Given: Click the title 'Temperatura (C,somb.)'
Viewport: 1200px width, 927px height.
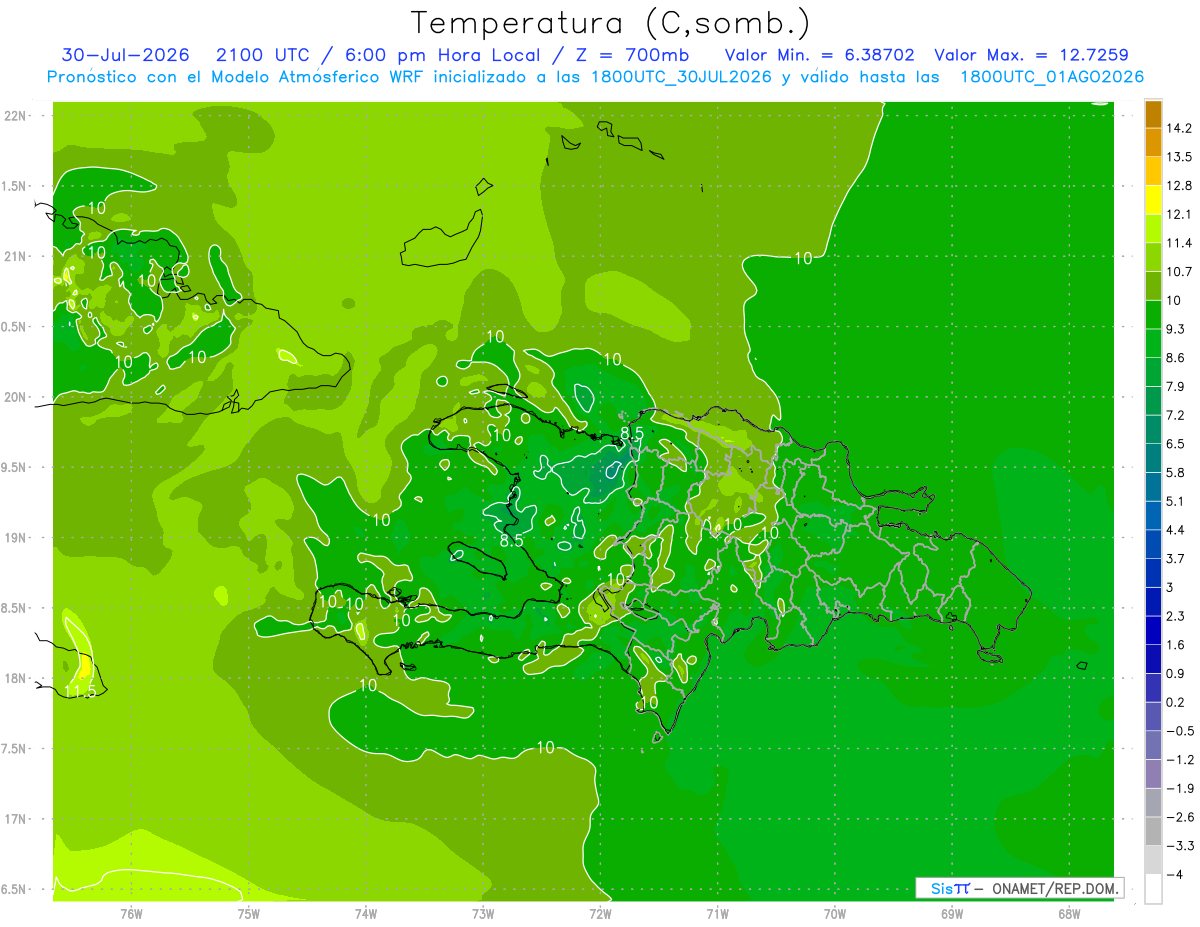Looking at the screenshot, I should pyautogui.click(x=610, y=22).
